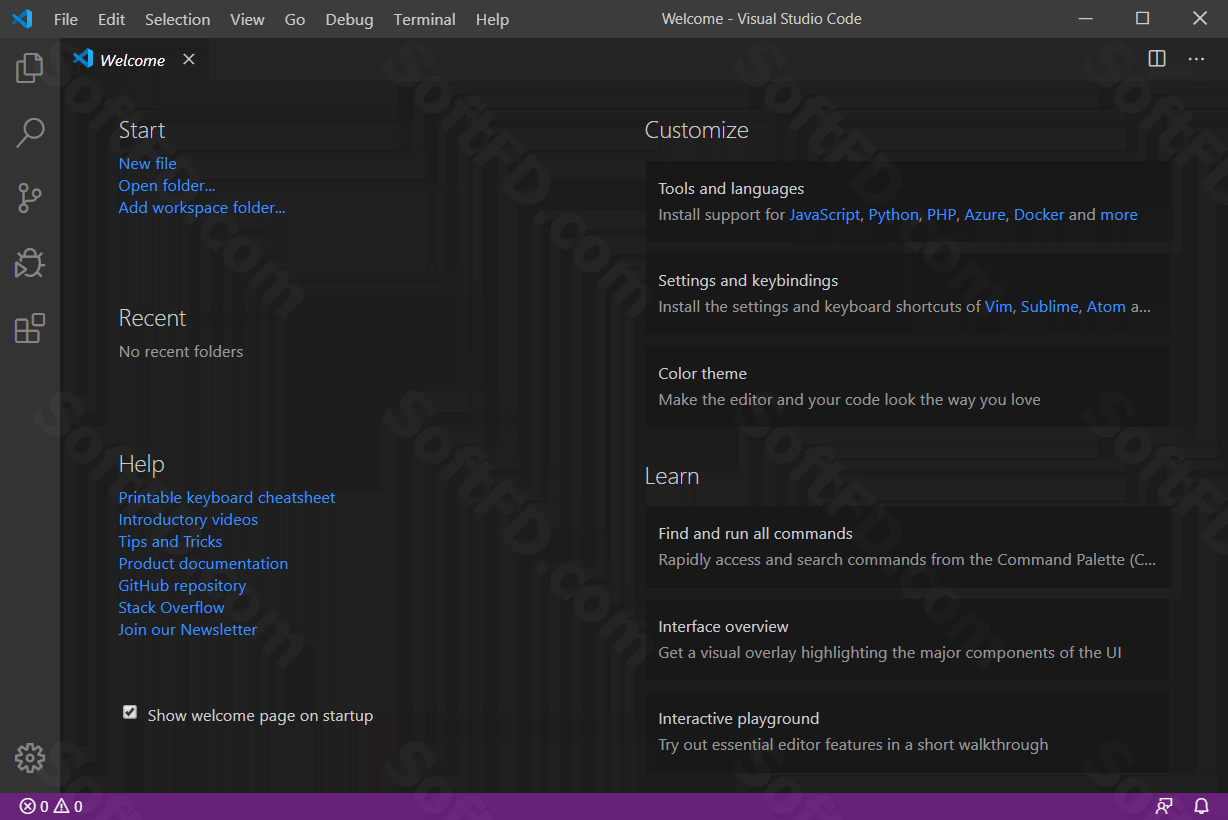Install Sublime keybindings link
The image size is (1228, 820).
coord(1049,307)
